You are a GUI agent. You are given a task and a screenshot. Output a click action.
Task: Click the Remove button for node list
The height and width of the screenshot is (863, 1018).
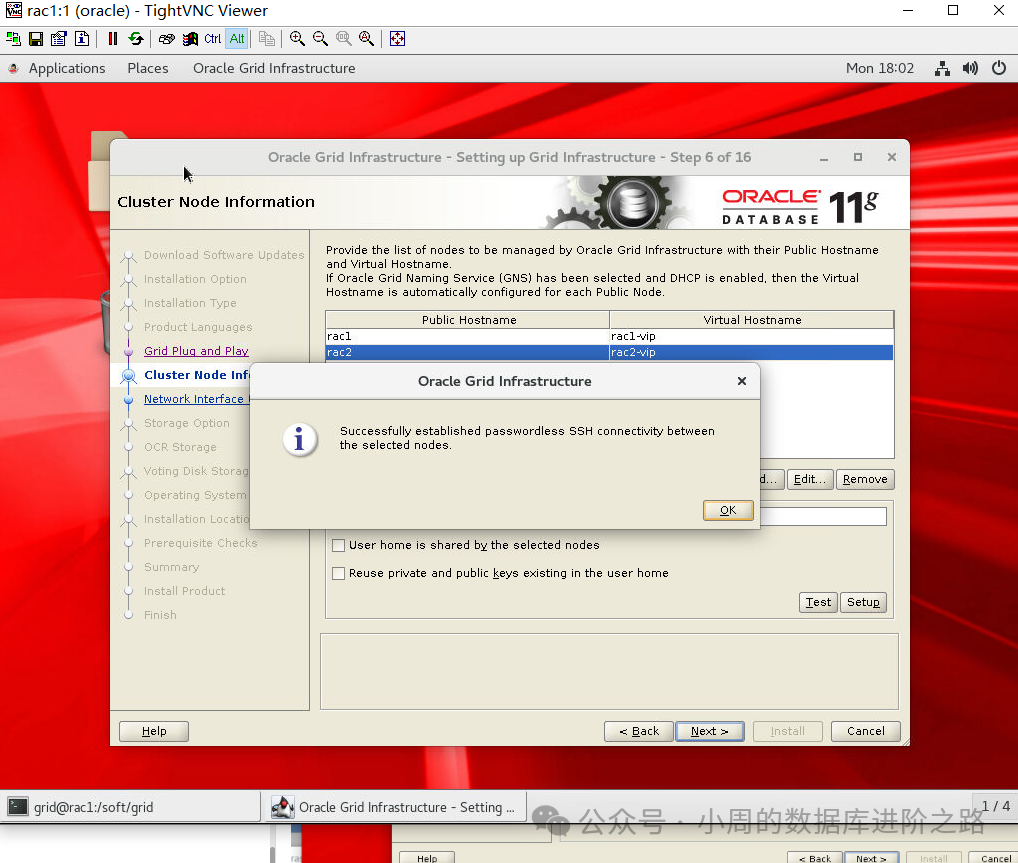click(x=865, y=479)
